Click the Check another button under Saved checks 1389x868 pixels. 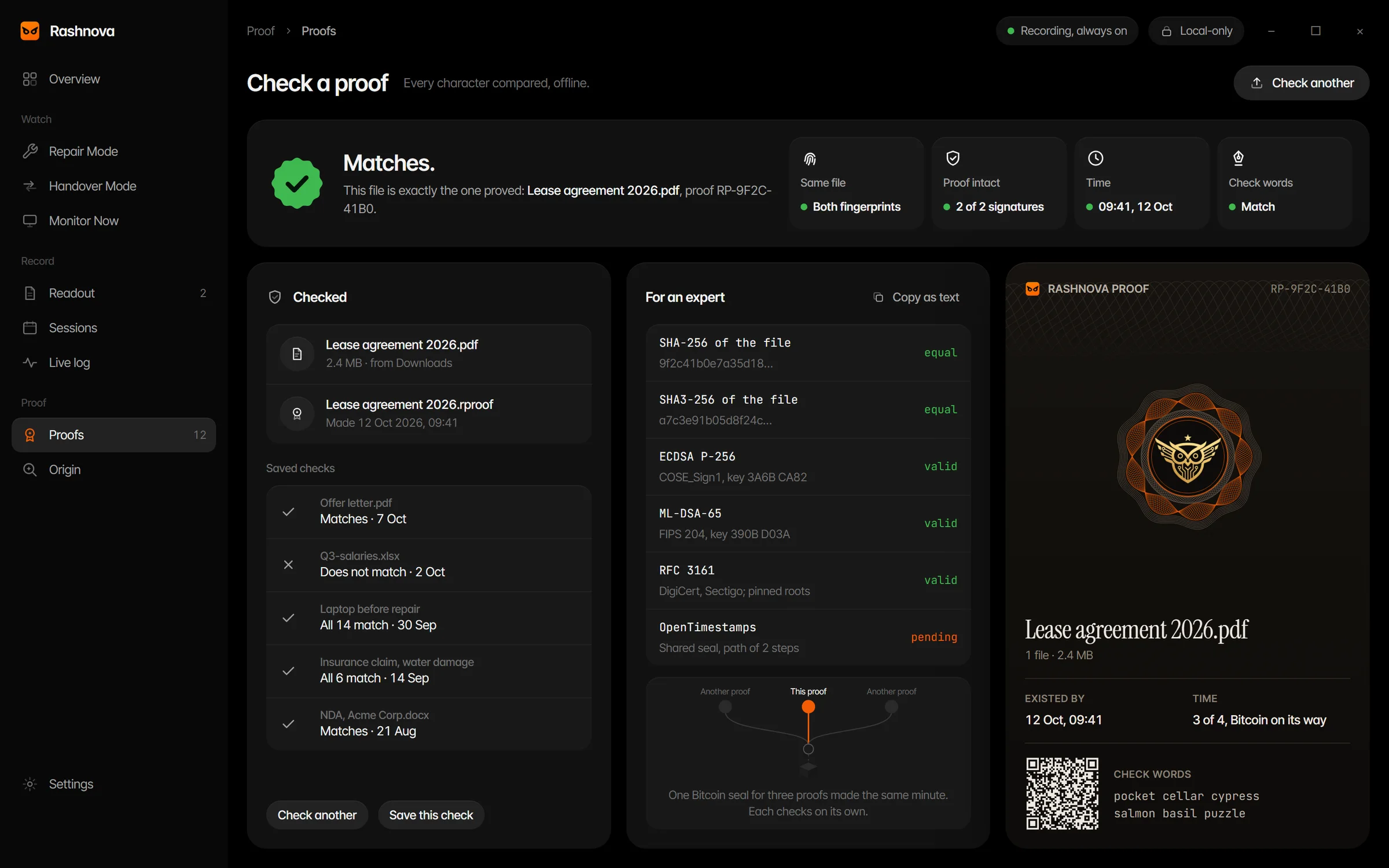tap(317, 815)
